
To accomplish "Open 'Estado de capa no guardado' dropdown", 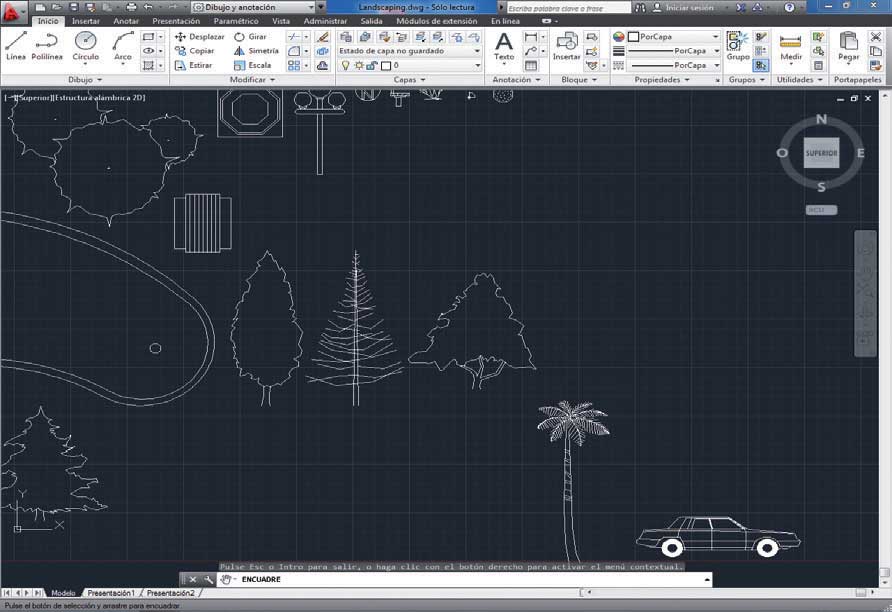I will (409, 51).
